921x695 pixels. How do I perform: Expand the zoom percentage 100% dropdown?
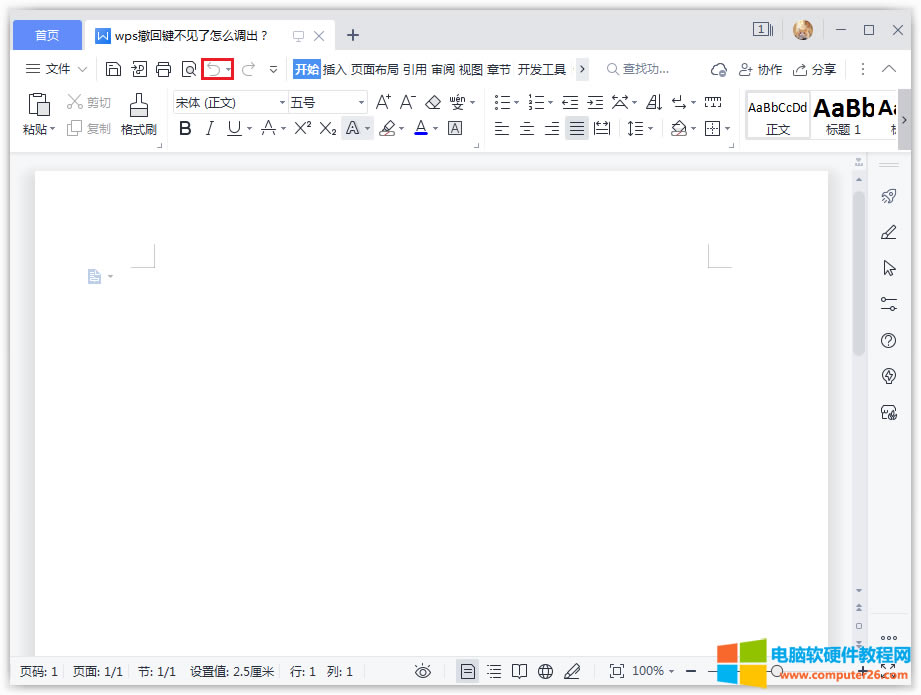(653, 671)
